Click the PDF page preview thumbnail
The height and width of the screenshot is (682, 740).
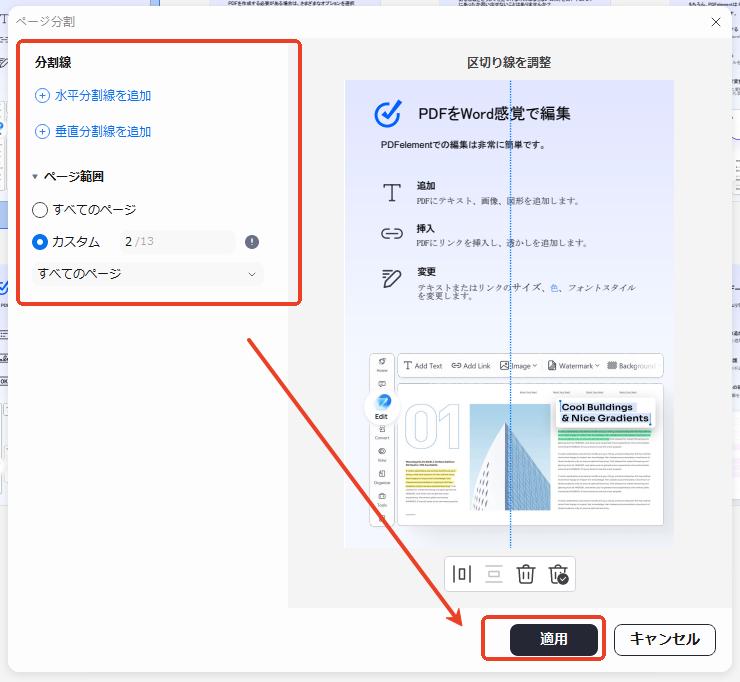[509, 314]
